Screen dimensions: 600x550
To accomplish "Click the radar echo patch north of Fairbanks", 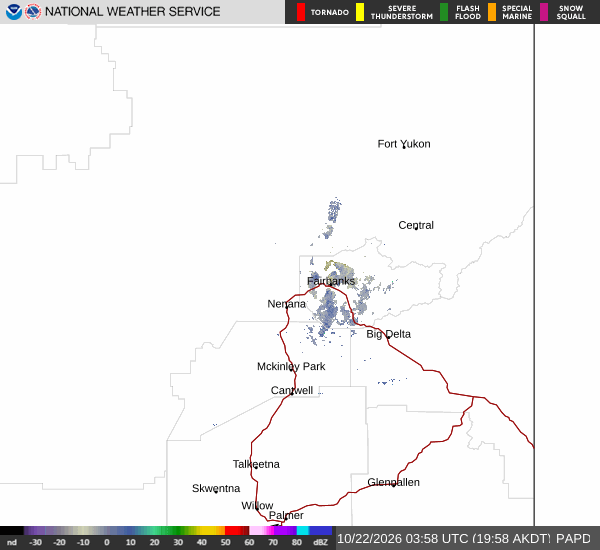I will click(x=334, y=211).
